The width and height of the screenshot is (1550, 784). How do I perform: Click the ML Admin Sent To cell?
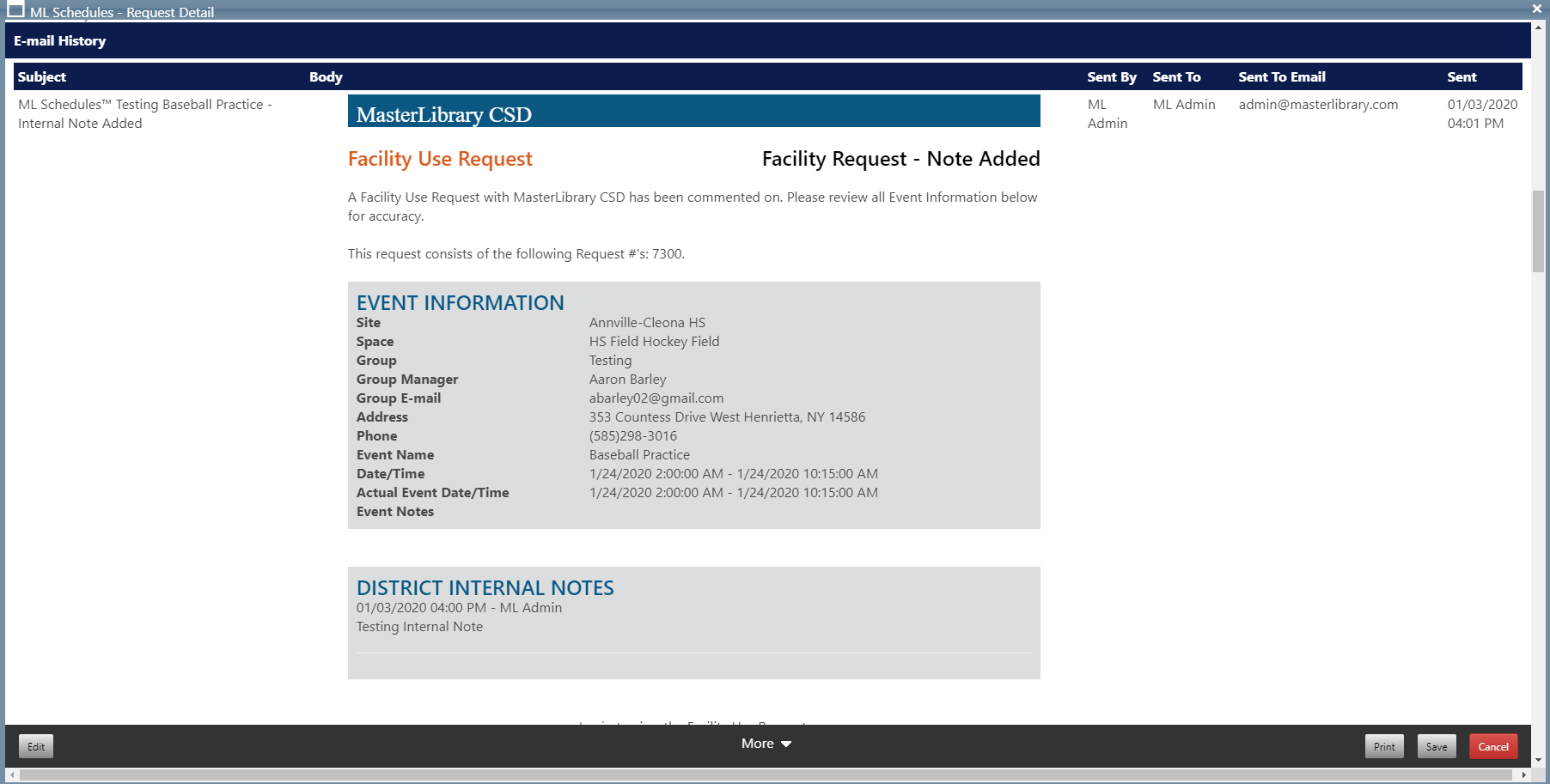point(1184,104)
